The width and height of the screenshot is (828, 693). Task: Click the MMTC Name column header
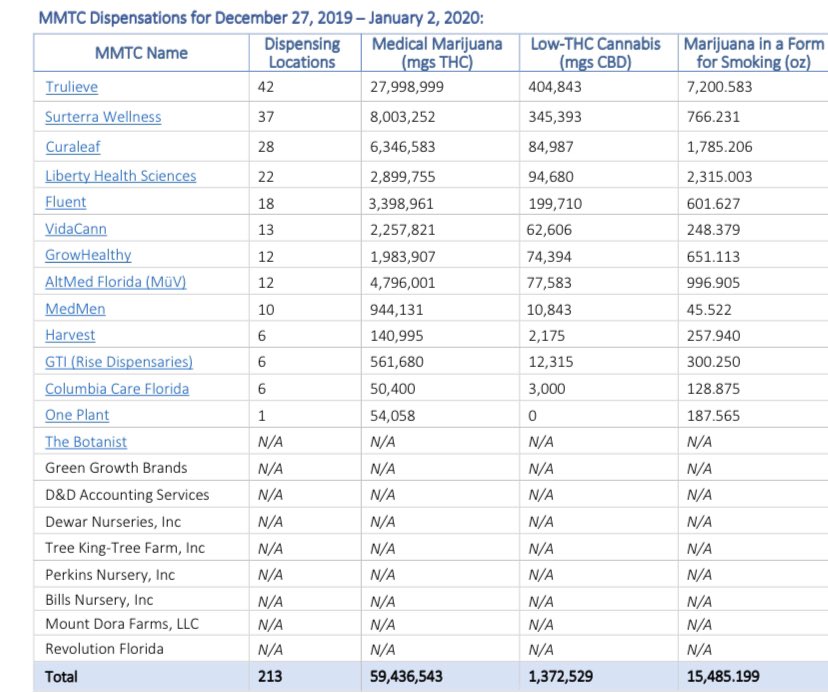click(x=141, y=53)
